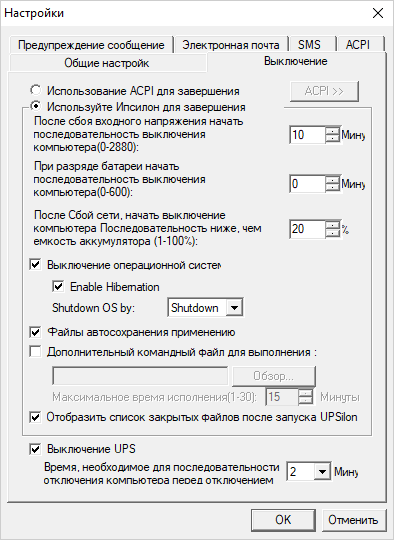
Task: Expand the UPS shutdown delay minutes dropdown
Action: coord(323,471)
